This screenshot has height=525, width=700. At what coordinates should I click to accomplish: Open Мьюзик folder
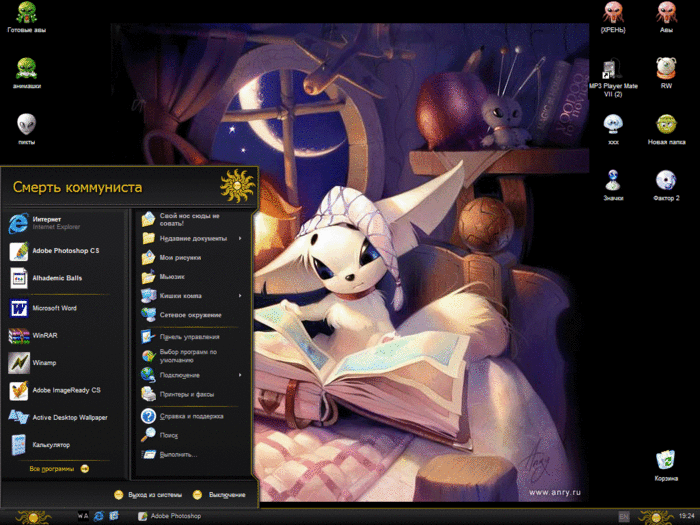(193, 277)
